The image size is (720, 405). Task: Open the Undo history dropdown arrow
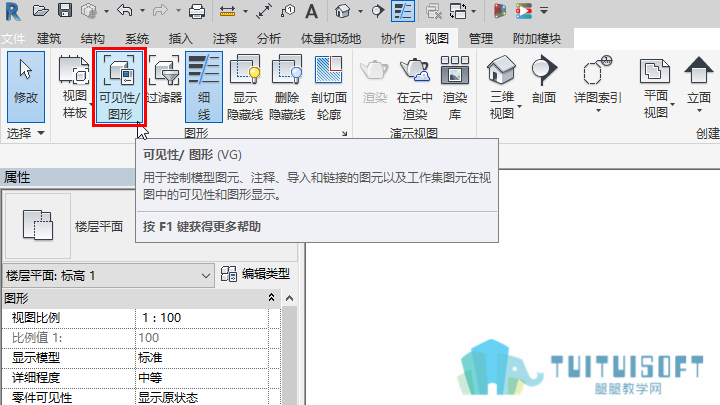142,11
